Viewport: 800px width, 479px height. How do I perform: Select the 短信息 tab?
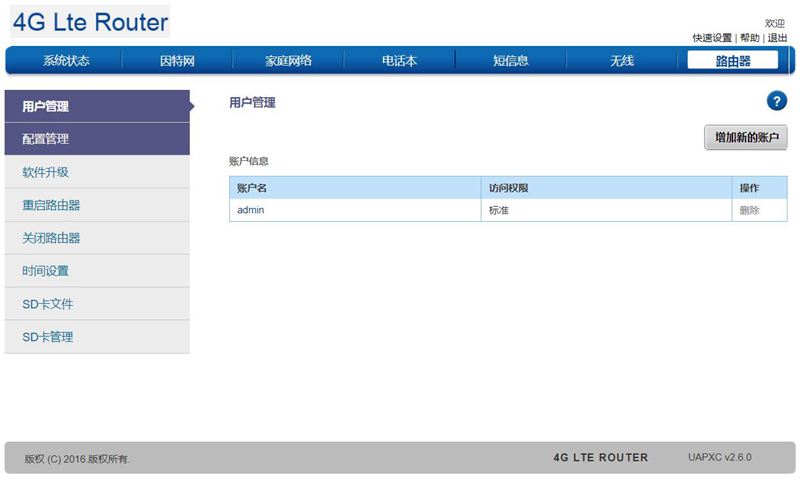tap(511, 61)
